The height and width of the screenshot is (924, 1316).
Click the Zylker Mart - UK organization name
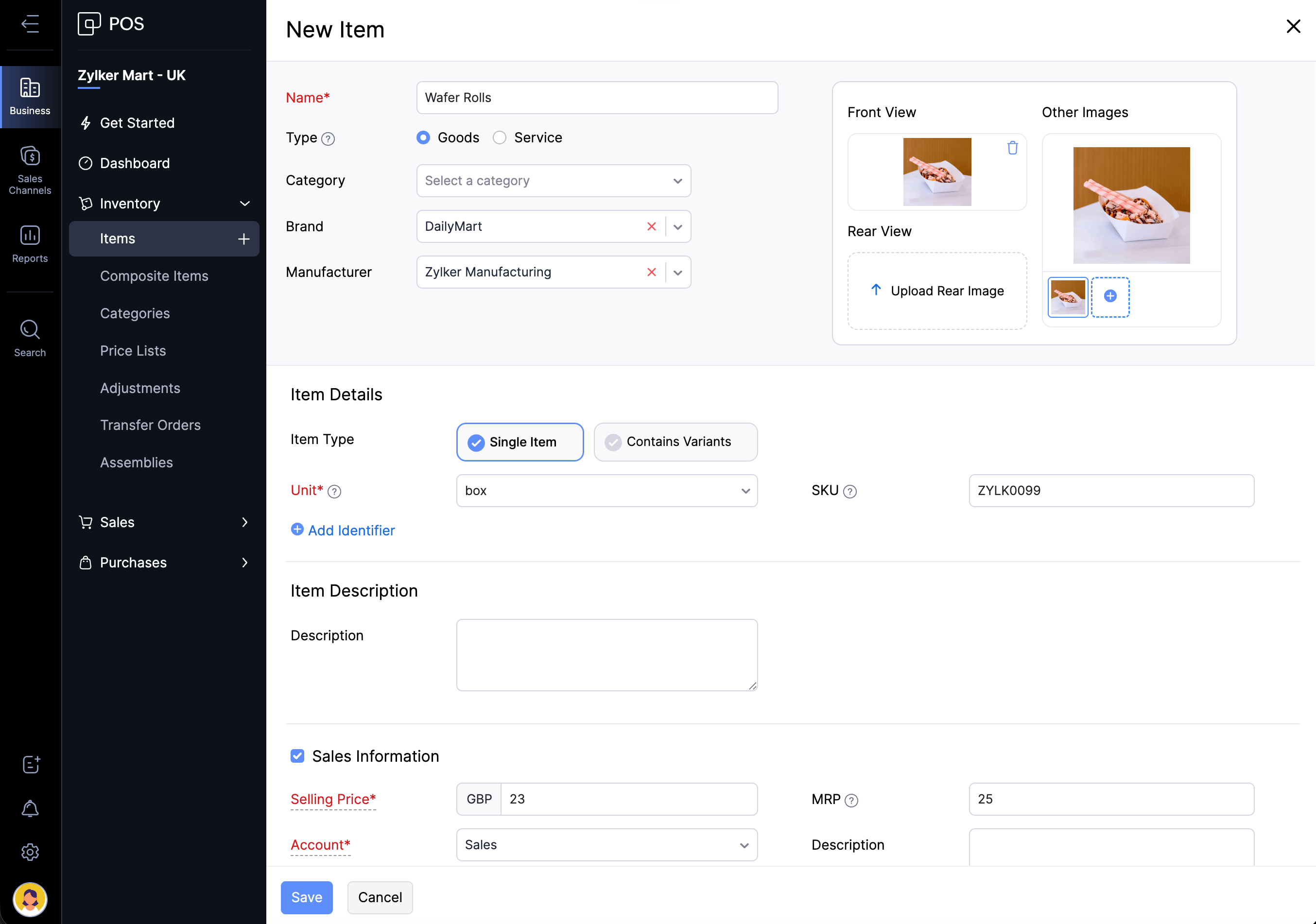coord(131,75)
